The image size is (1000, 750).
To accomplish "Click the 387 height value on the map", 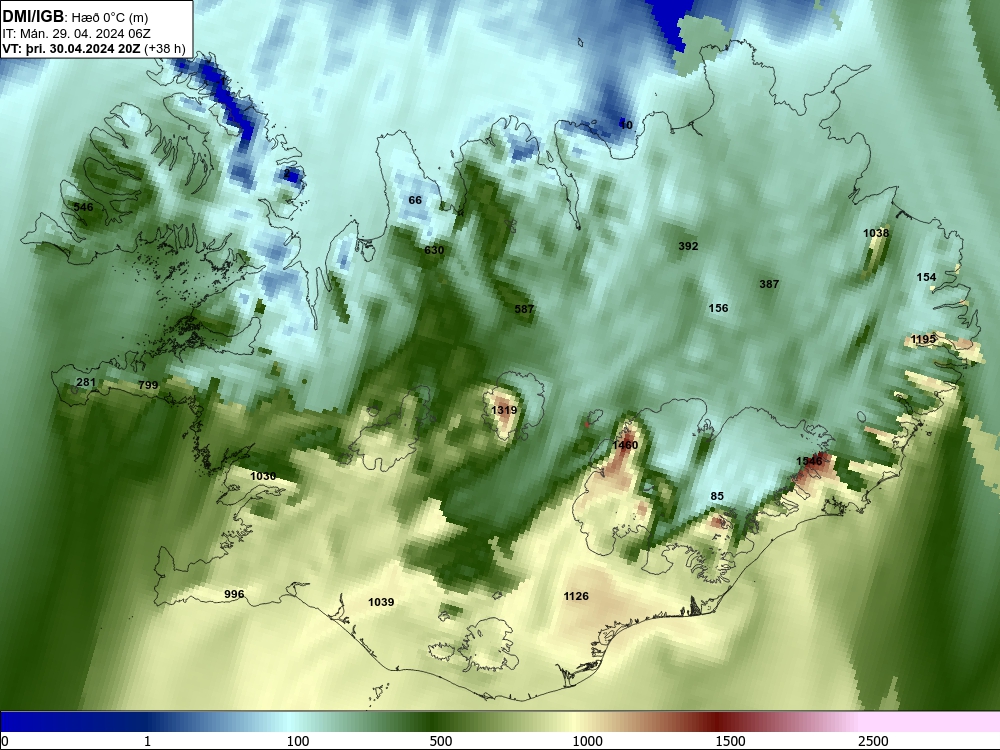I will (769, 284).
